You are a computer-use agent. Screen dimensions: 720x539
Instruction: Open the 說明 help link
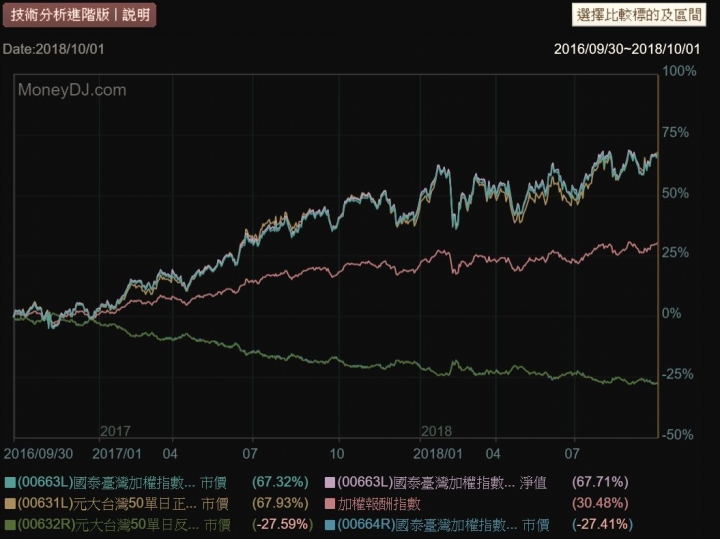click(136, 15)
